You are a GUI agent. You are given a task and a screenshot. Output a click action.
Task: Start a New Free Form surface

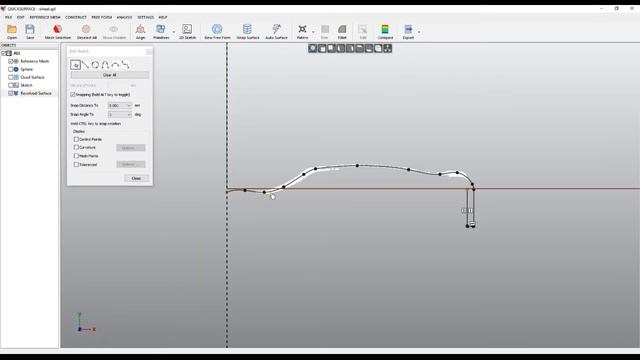[217, 31]
